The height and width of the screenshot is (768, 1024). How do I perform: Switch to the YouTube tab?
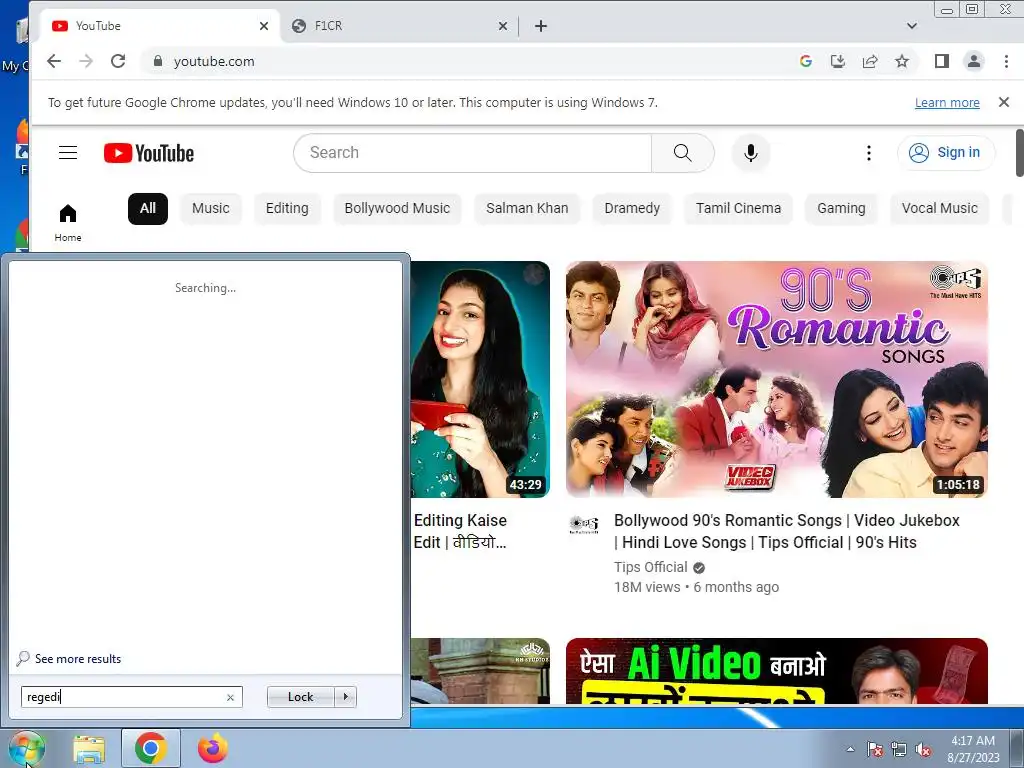click(160, 26)
